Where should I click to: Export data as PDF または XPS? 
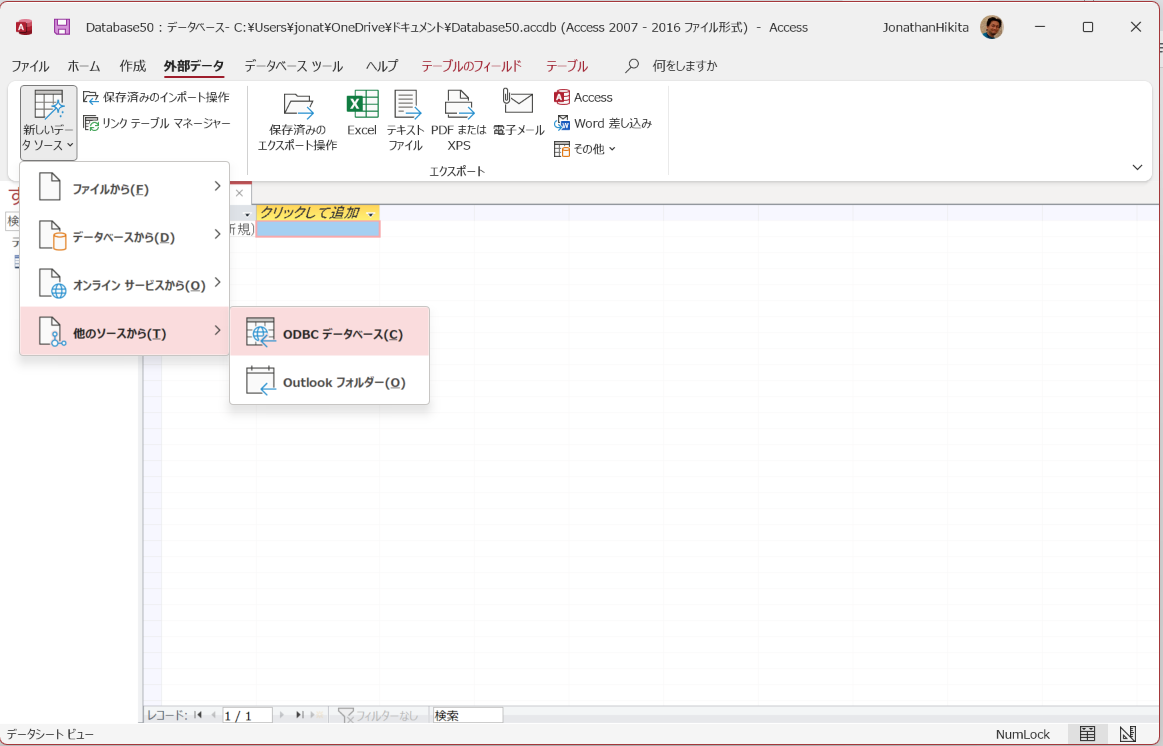pos(458,118)
